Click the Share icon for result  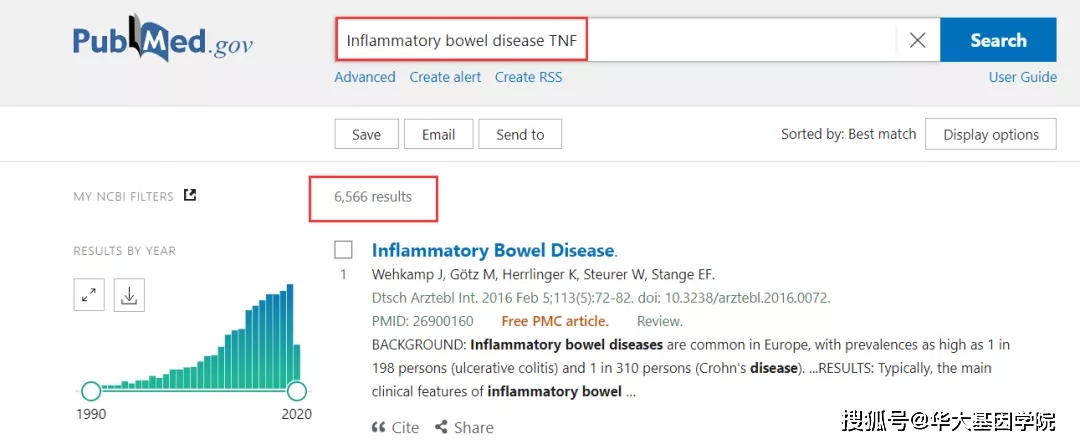(441, 427)
